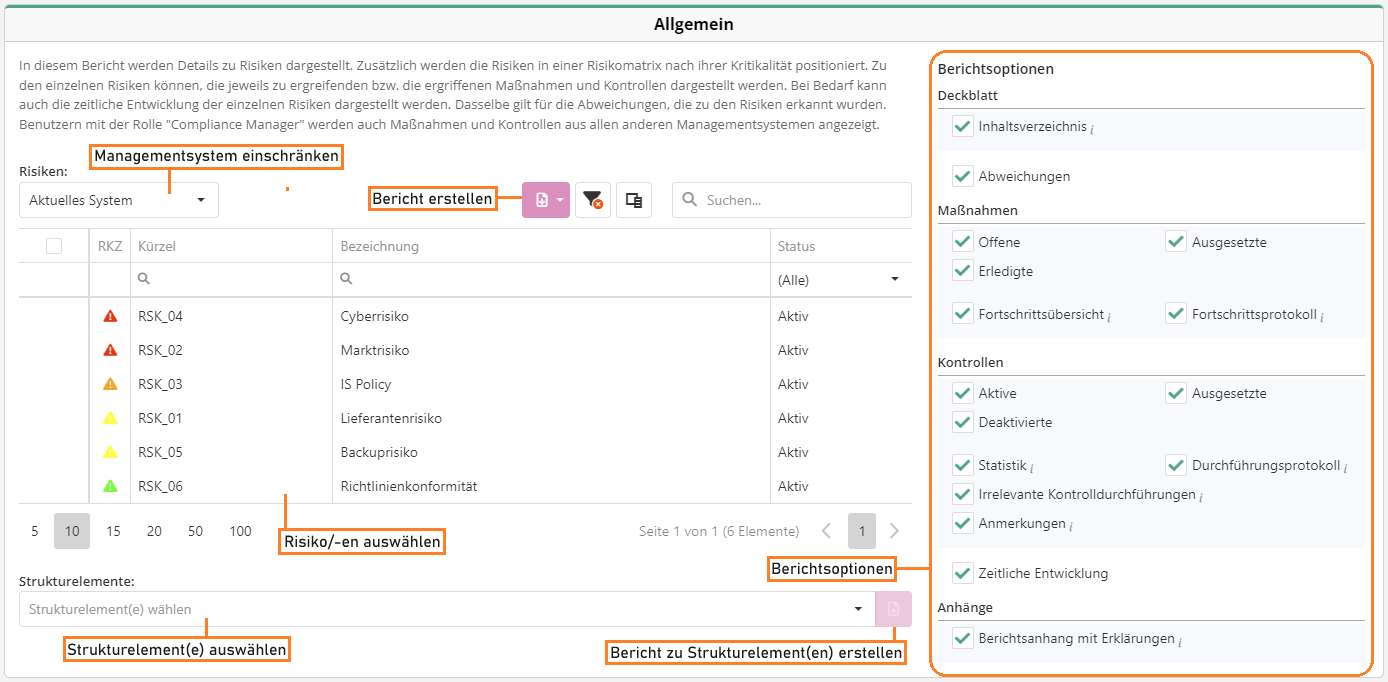Create report for structure elements button
Image resolution: width=1388 pixels, height=682 pixels.
(x=893, y=609)
